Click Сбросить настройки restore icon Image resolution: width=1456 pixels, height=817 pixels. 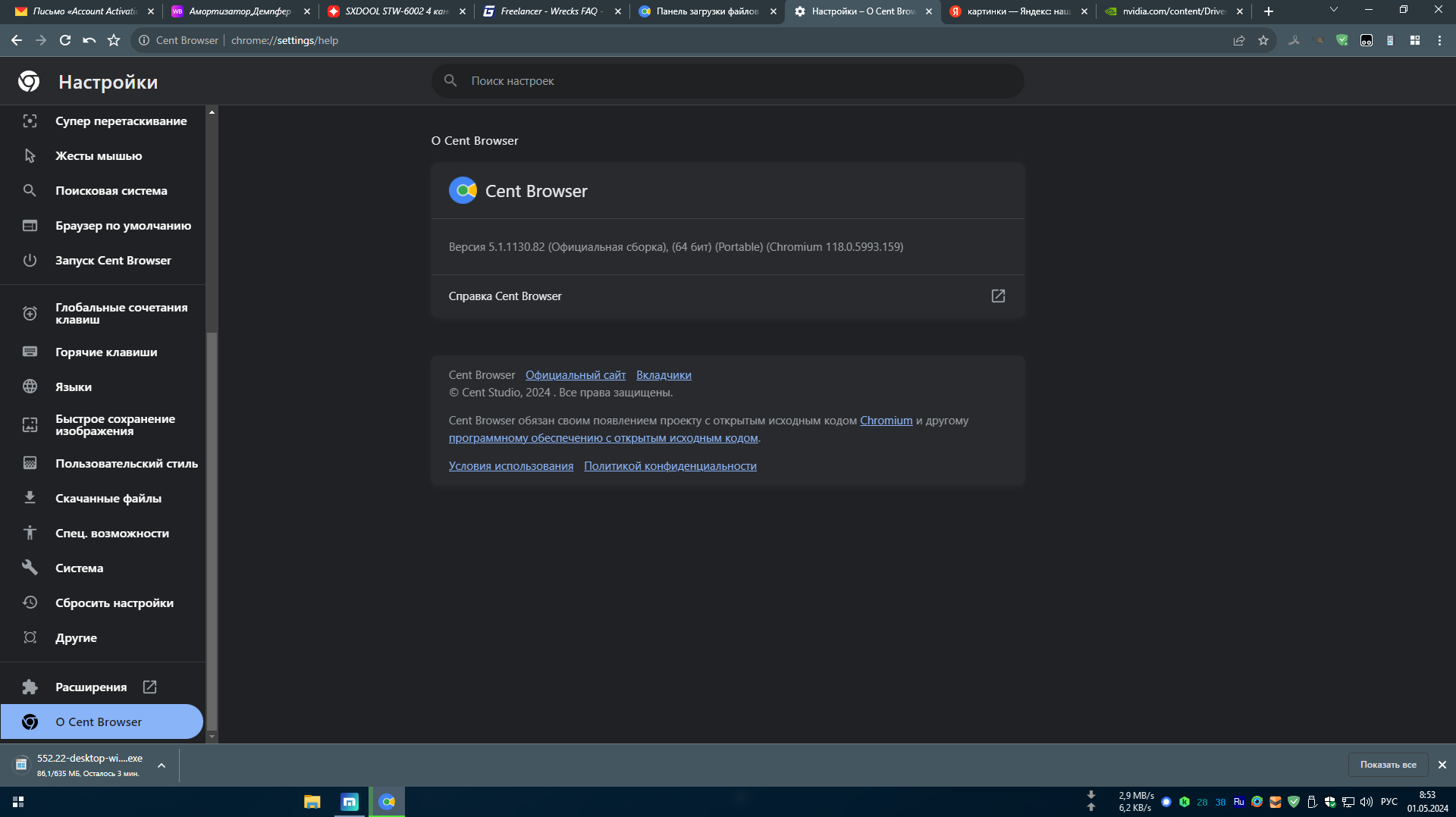coord(30,603)
